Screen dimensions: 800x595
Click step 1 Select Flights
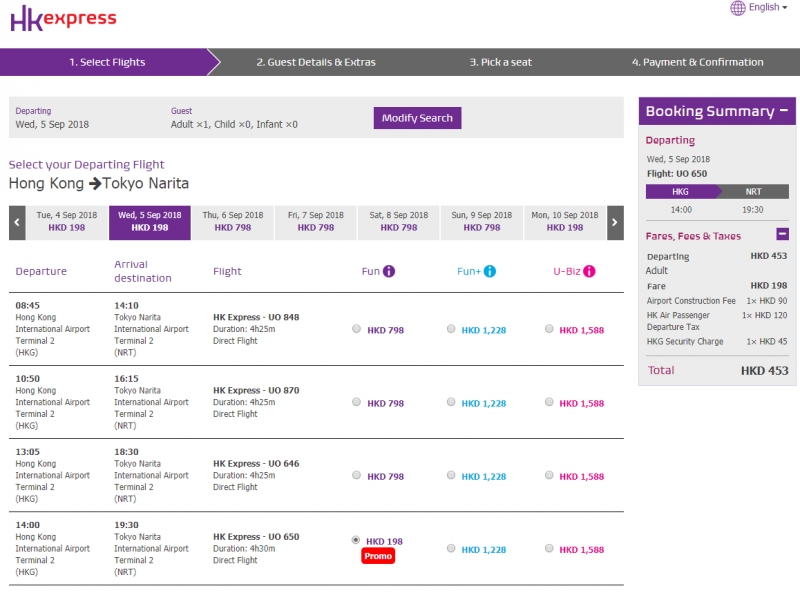(107, 62)
